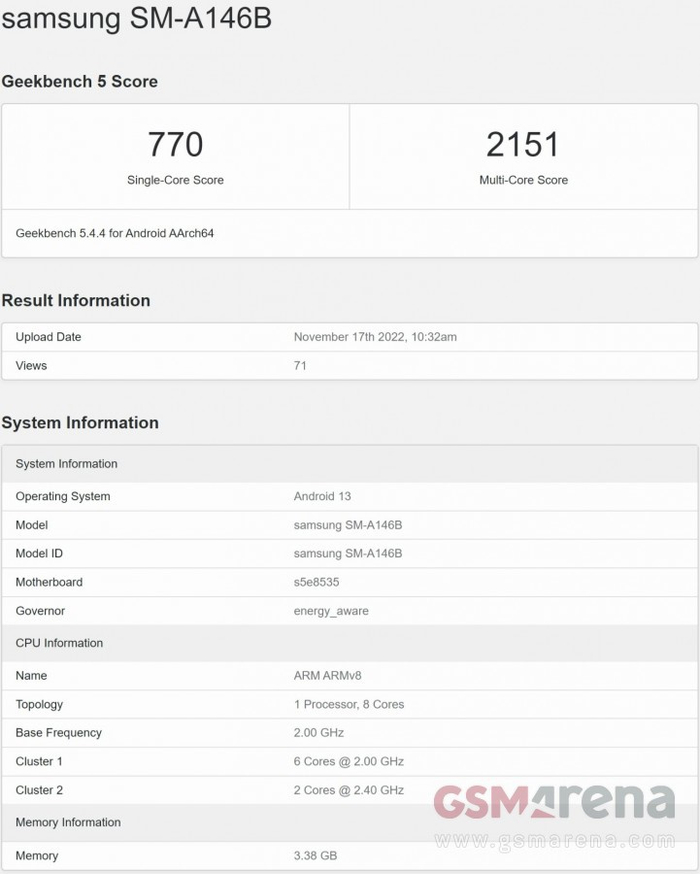
Task: Select samsung SM-A146B in the Model row
Action: [348, 525]
